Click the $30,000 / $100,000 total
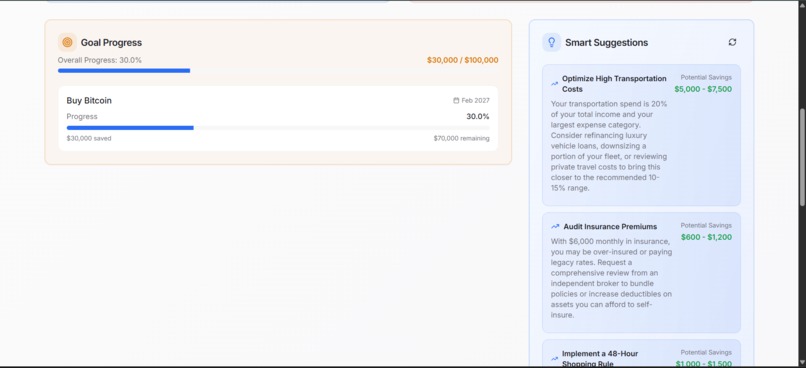806x368 pixels. tap(463, 60)
